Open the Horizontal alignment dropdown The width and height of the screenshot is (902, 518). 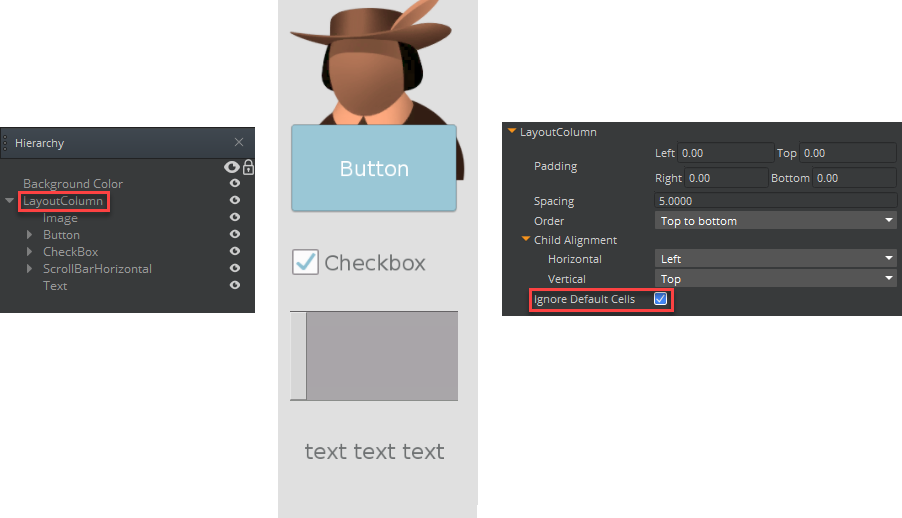click(775, 259)
